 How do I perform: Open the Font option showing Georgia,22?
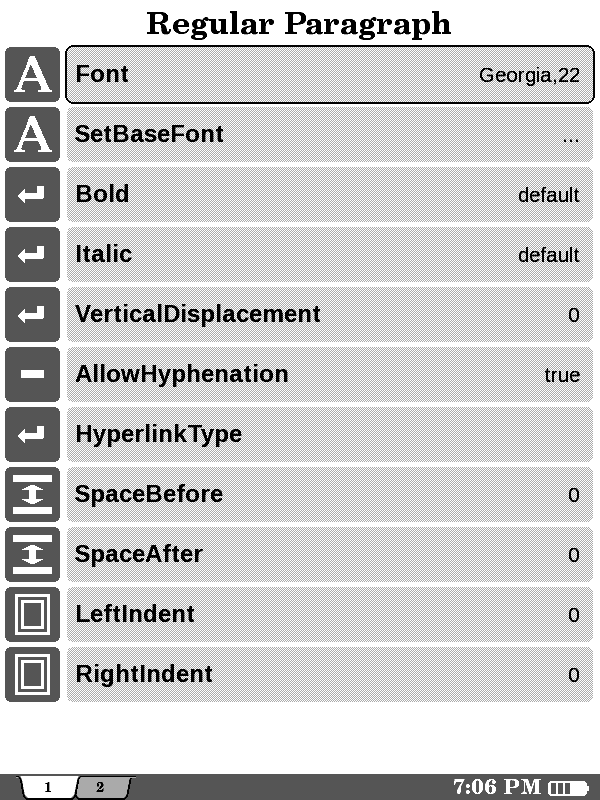coord(330,75)
